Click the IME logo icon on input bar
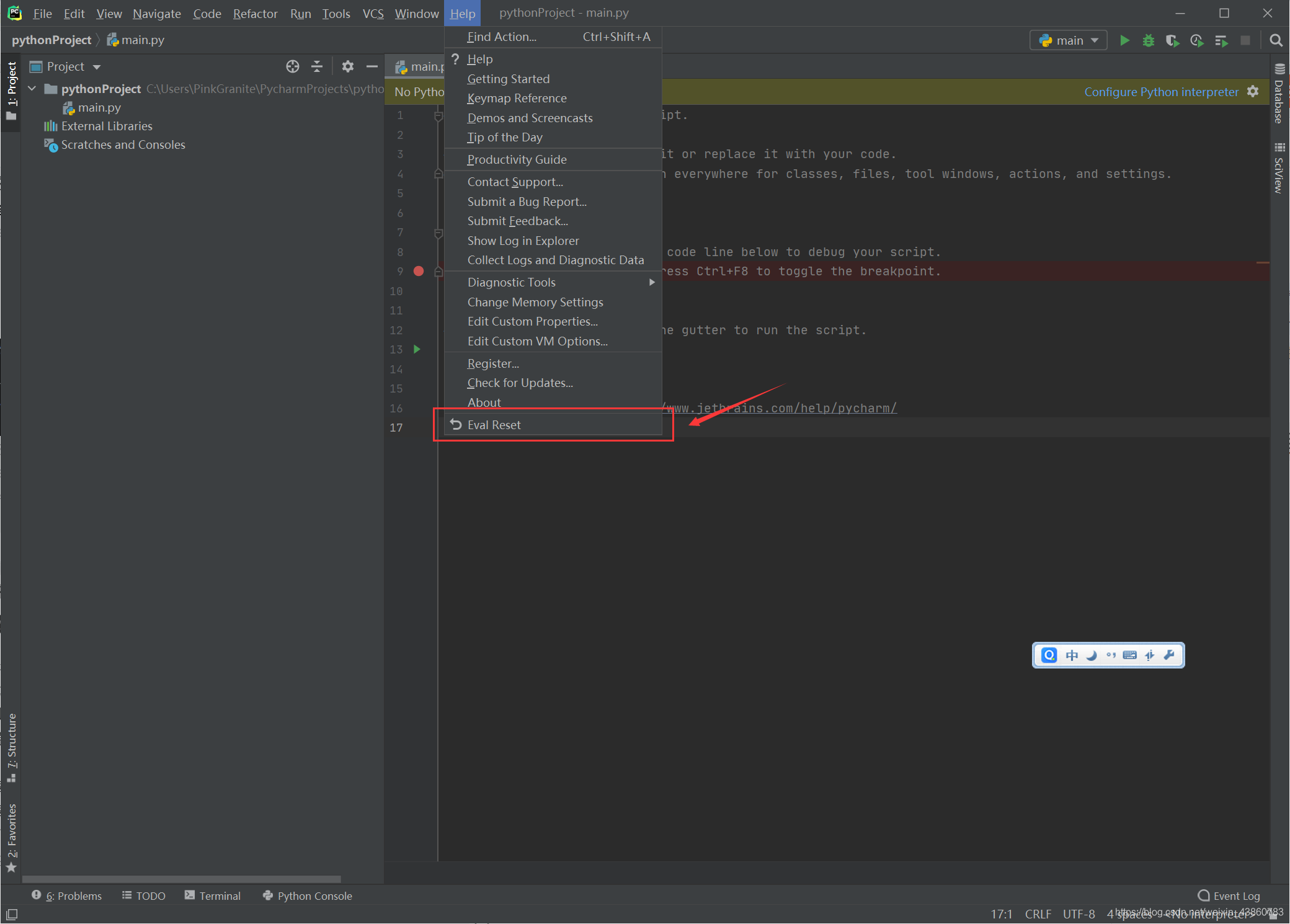Screen dimensions: 1290x924 [x=1049, y=655]
